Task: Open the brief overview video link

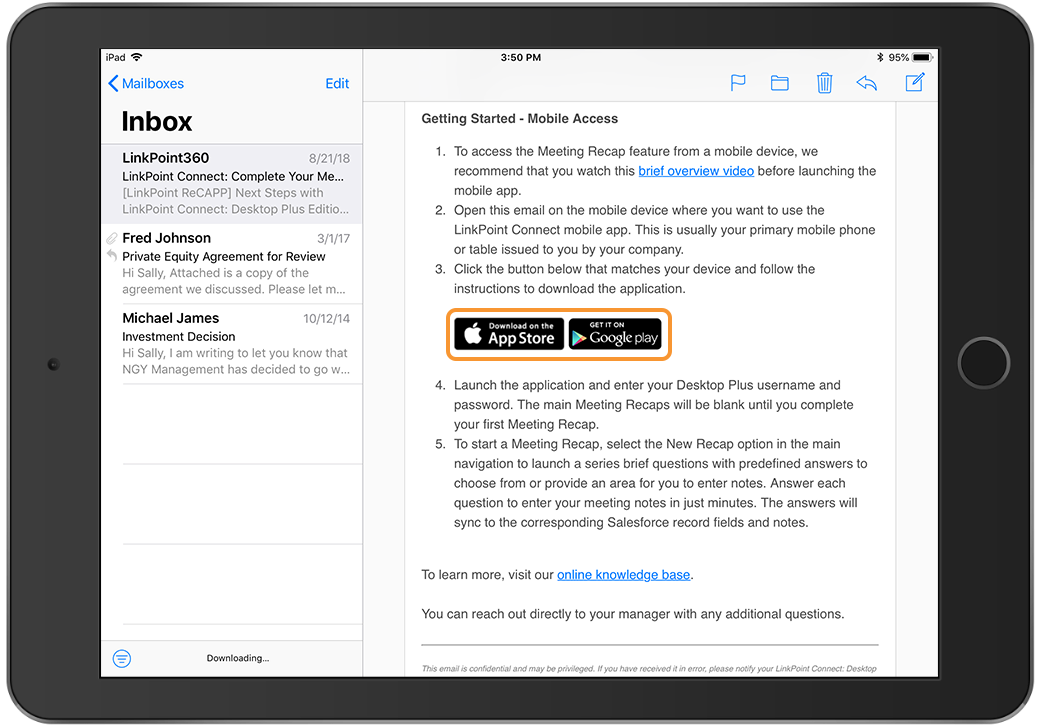Action: pyautogui.click(x=696, y=171)
